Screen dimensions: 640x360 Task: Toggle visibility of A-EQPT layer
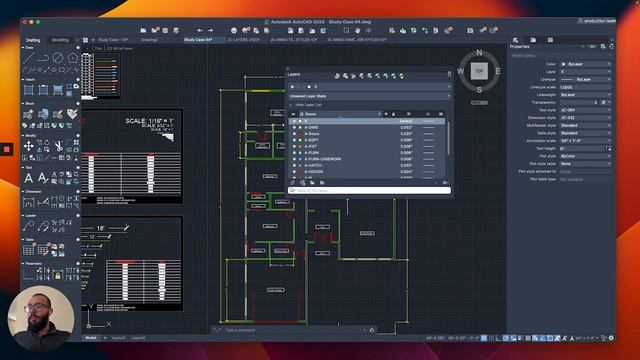[x=294, y=140]
